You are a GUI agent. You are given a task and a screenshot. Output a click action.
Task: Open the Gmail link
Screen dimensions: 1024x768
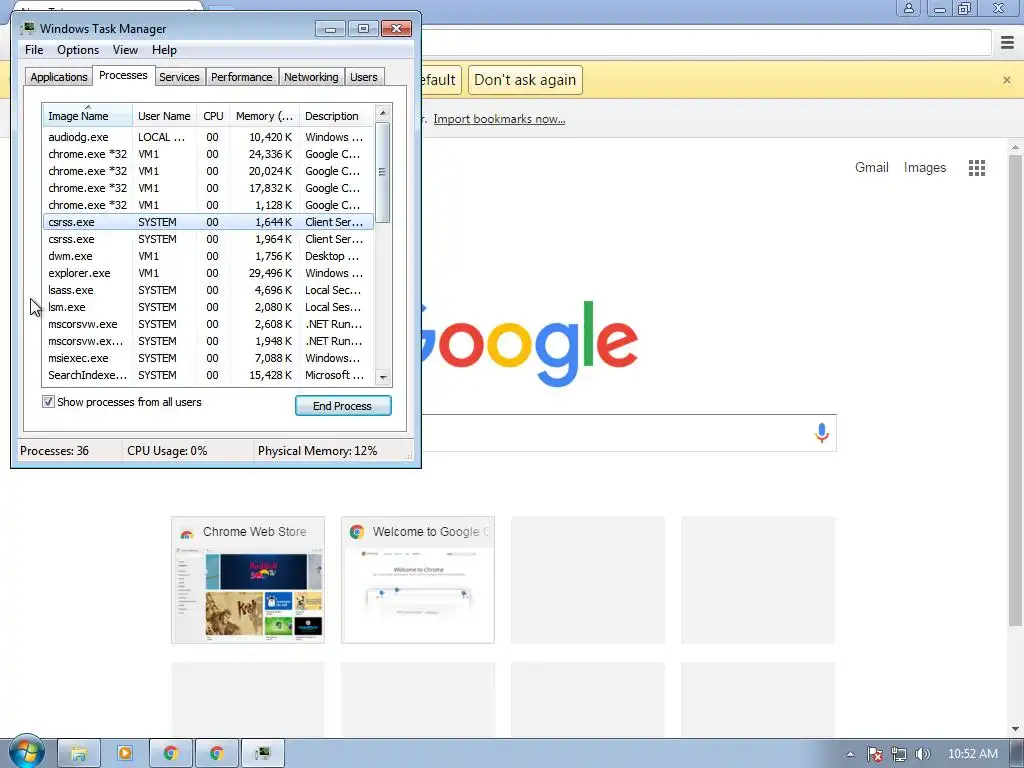pos(872,167)
